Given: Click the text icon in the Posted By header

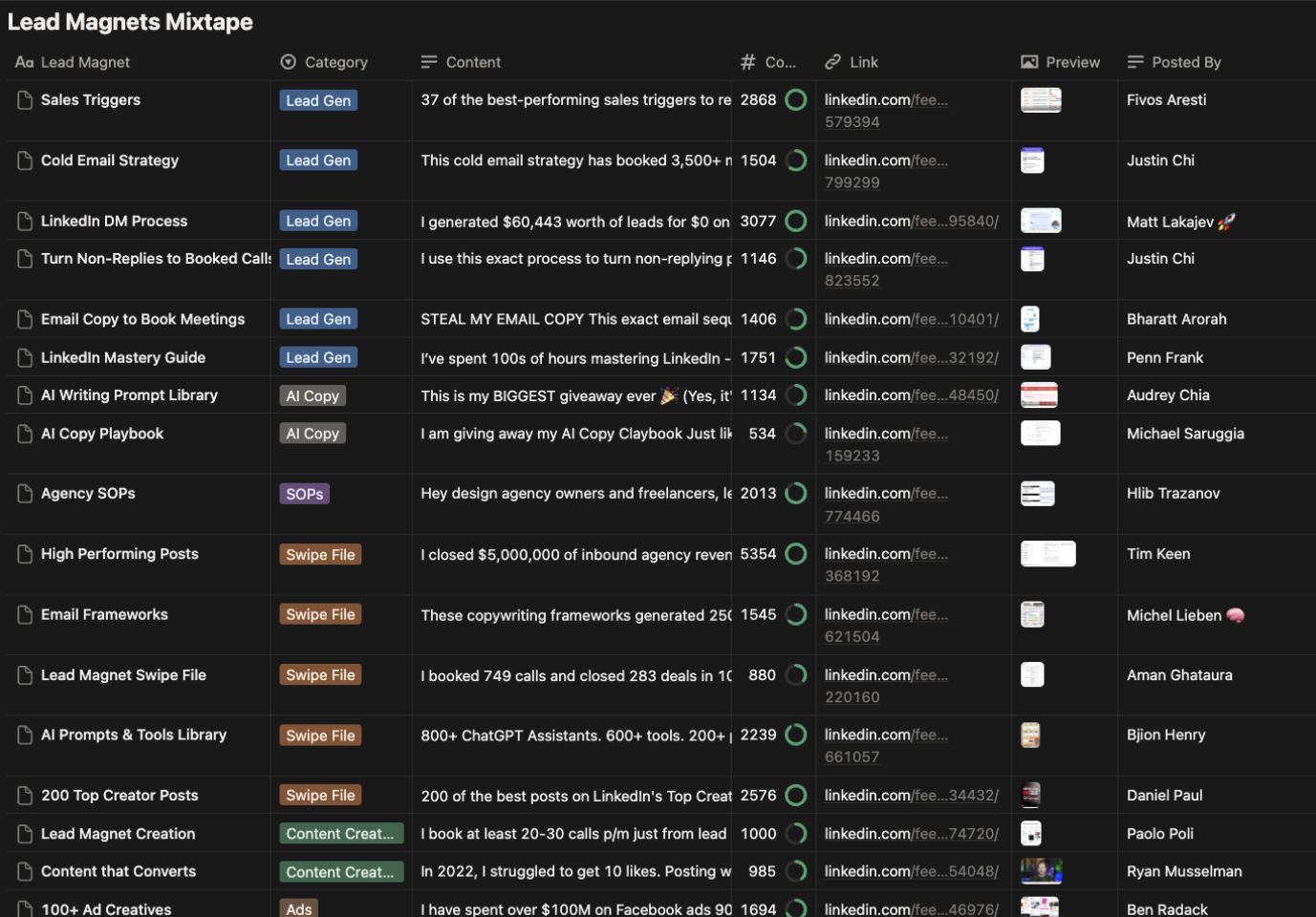Looking at the screenshot, I should point(1135,62).
